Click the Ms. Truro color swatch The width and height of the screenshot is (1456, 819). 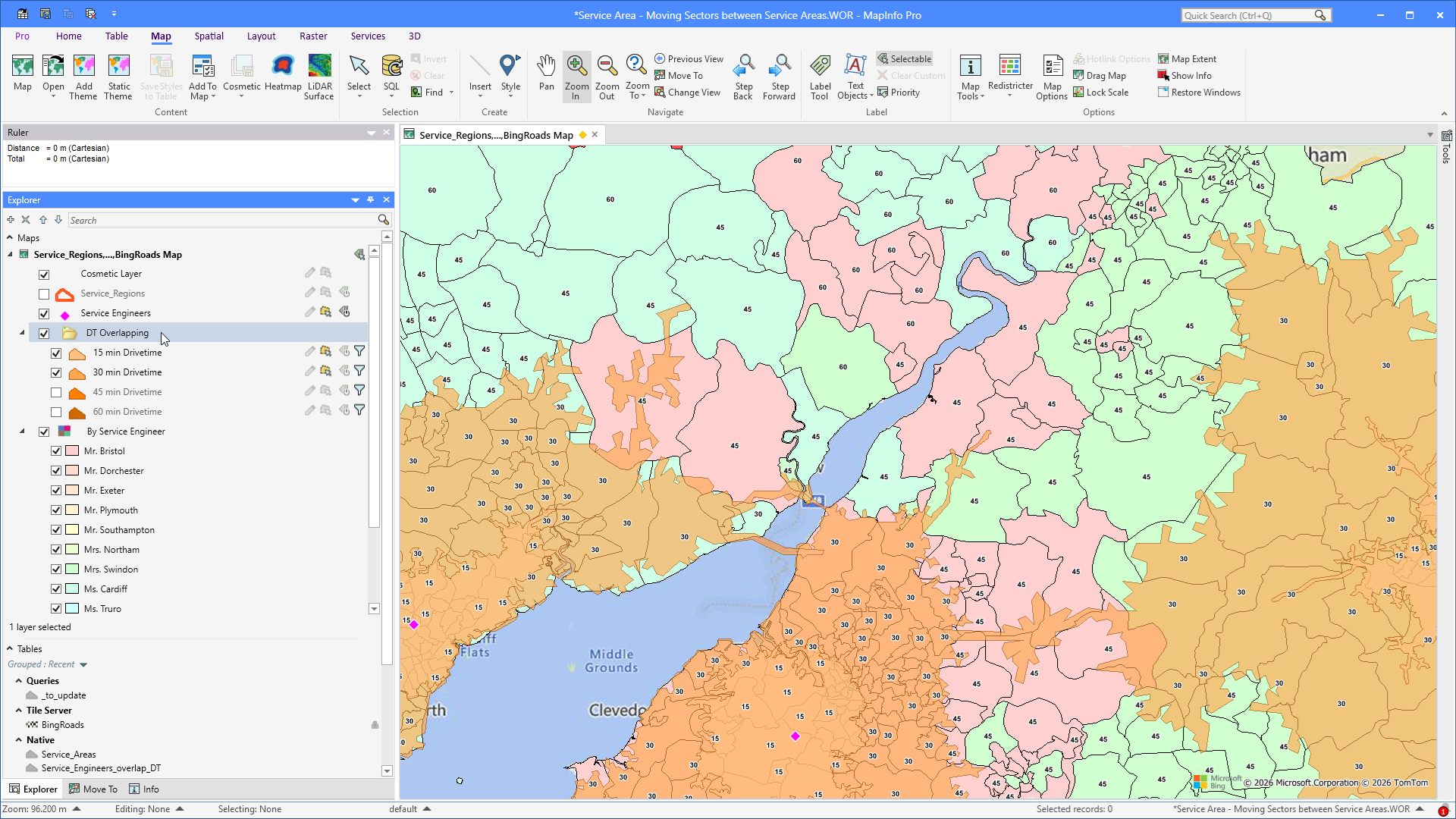pyautogui.click(x=72, y=608)
